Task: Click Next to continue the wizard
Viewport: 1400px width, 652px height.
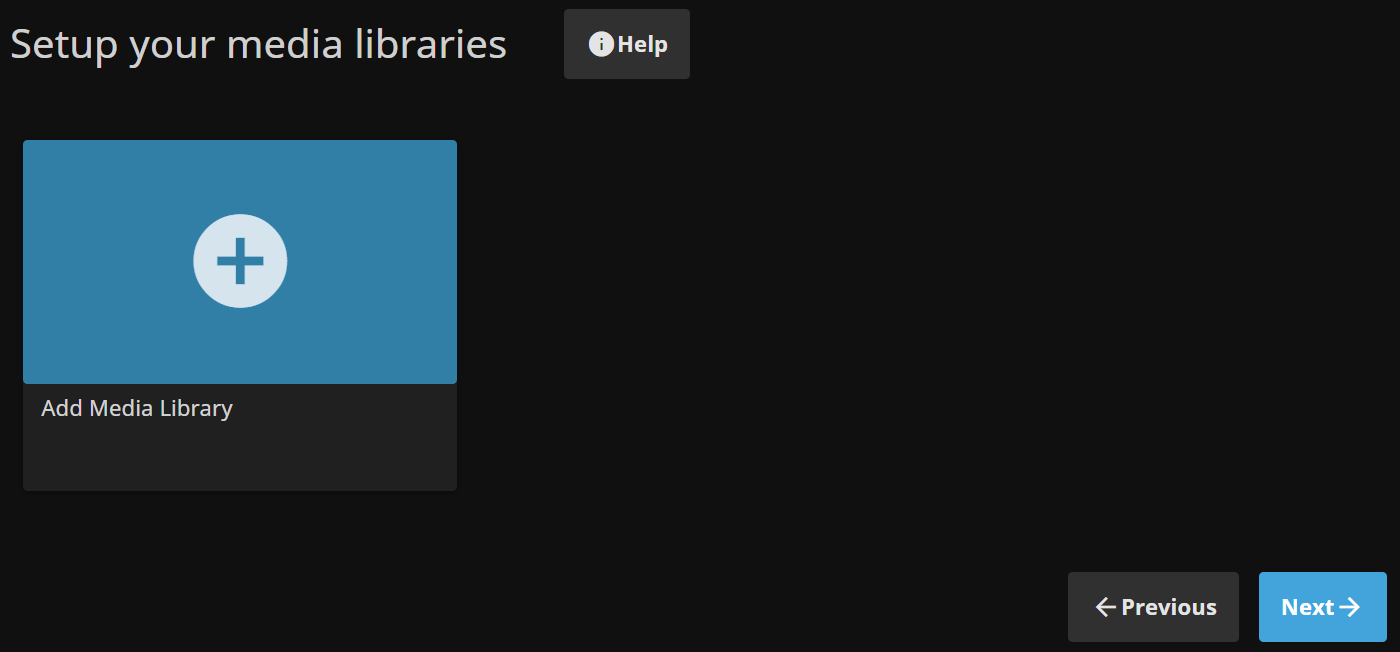Action: click(x=1322, y=607)
